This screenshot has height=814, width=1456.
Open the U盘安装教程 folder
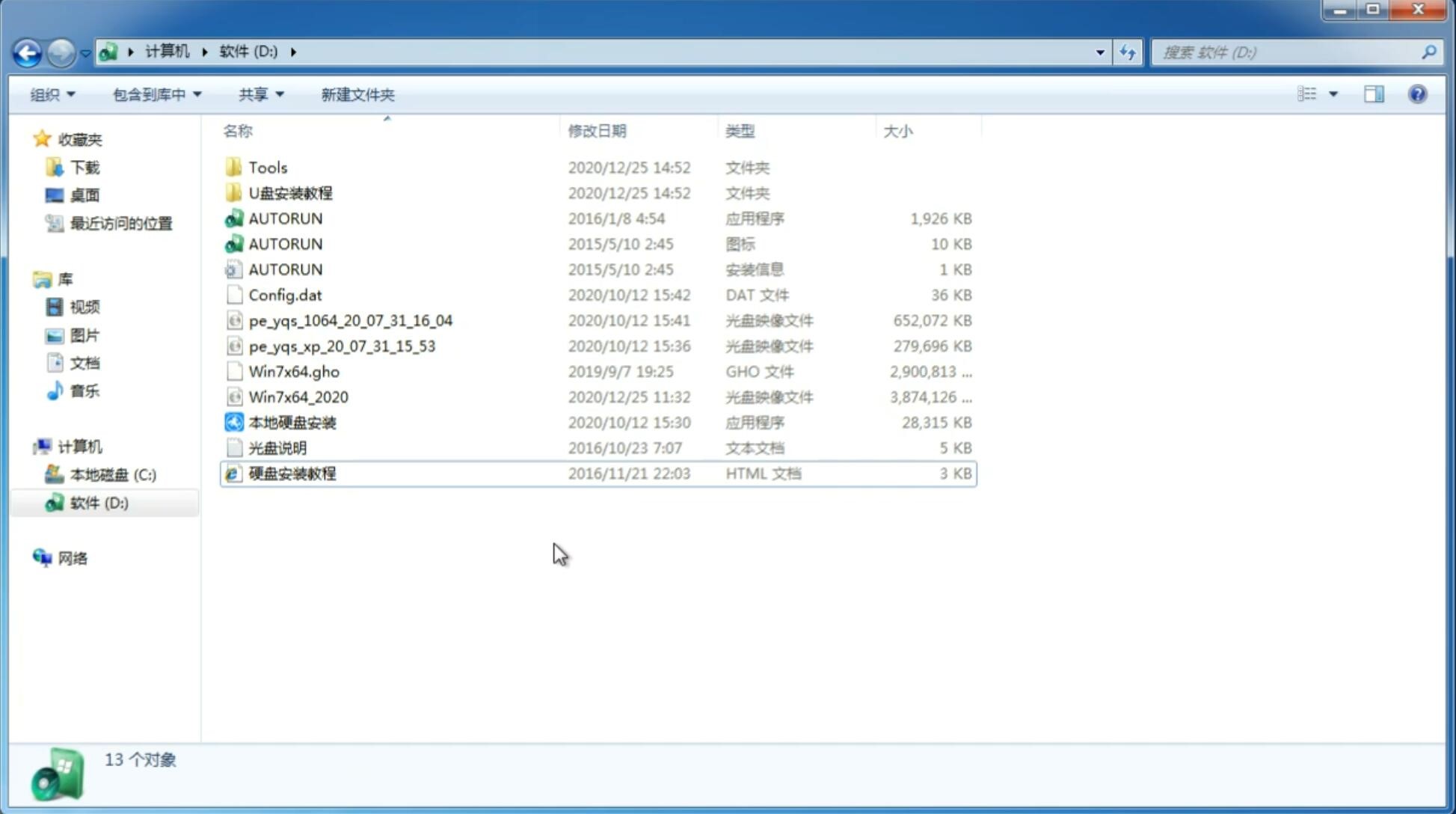click(290, 193)
